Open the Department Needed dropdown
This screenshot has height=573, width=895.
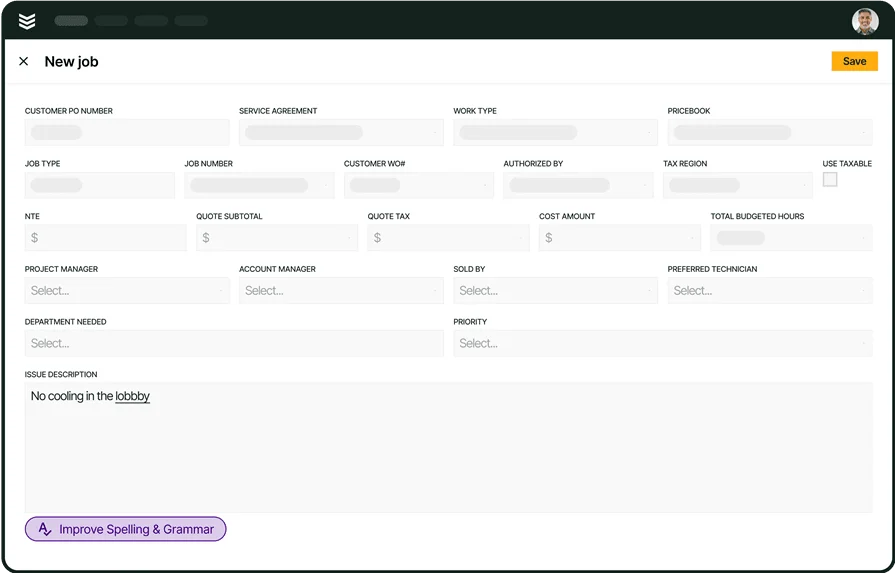[234, 344]
